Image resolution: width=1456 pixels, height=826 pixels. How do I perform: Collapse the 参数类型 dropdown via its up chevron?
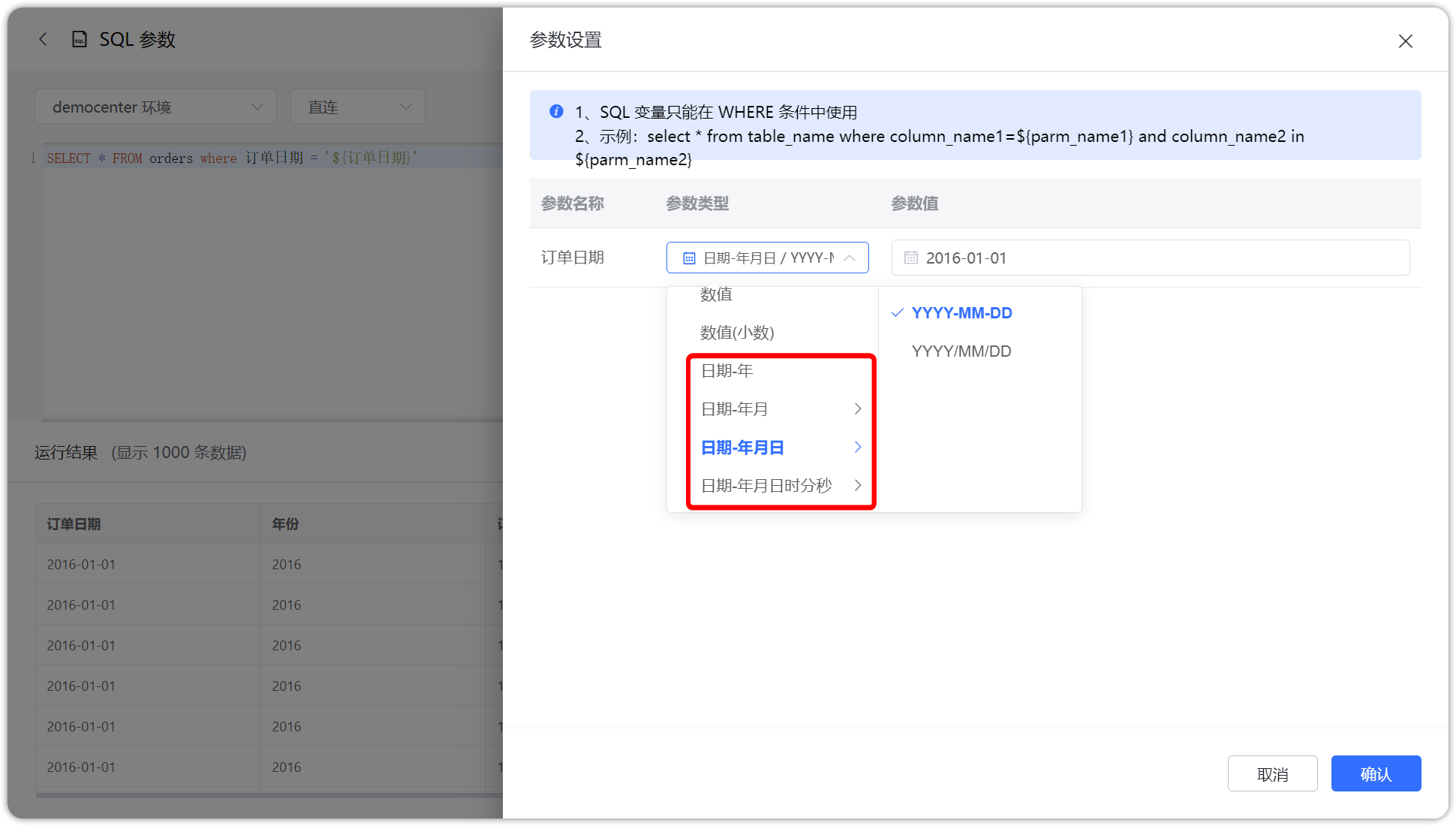coord(849,258)
